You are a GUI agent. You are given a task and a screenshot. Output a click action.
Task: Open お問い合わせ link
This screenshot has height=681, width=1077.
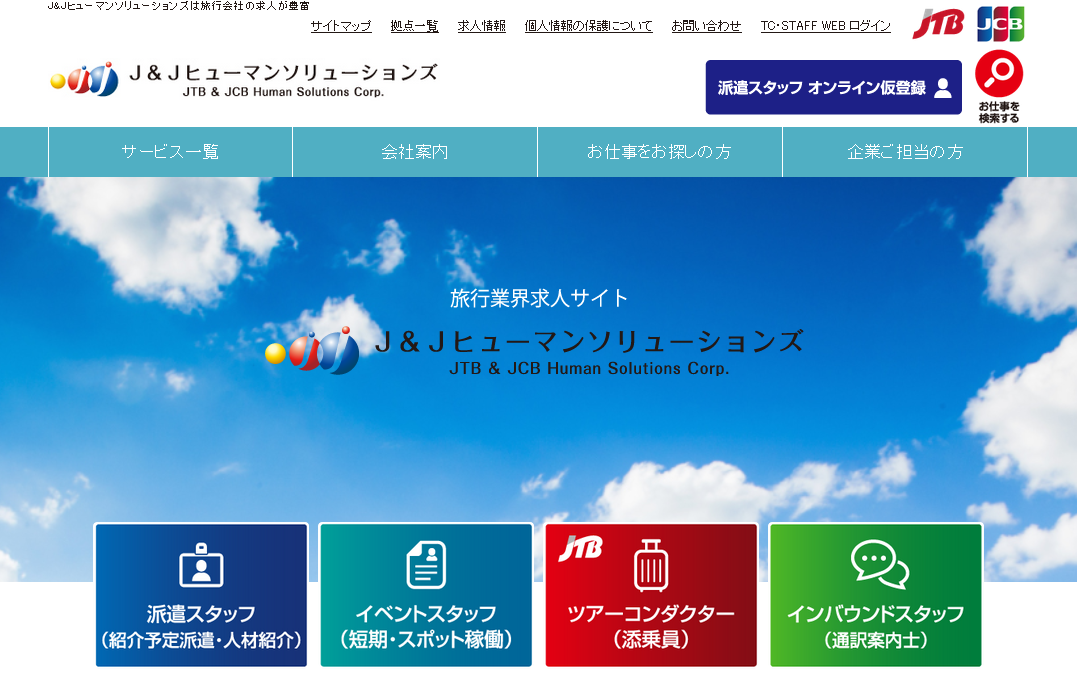click(x=706, y=26)
